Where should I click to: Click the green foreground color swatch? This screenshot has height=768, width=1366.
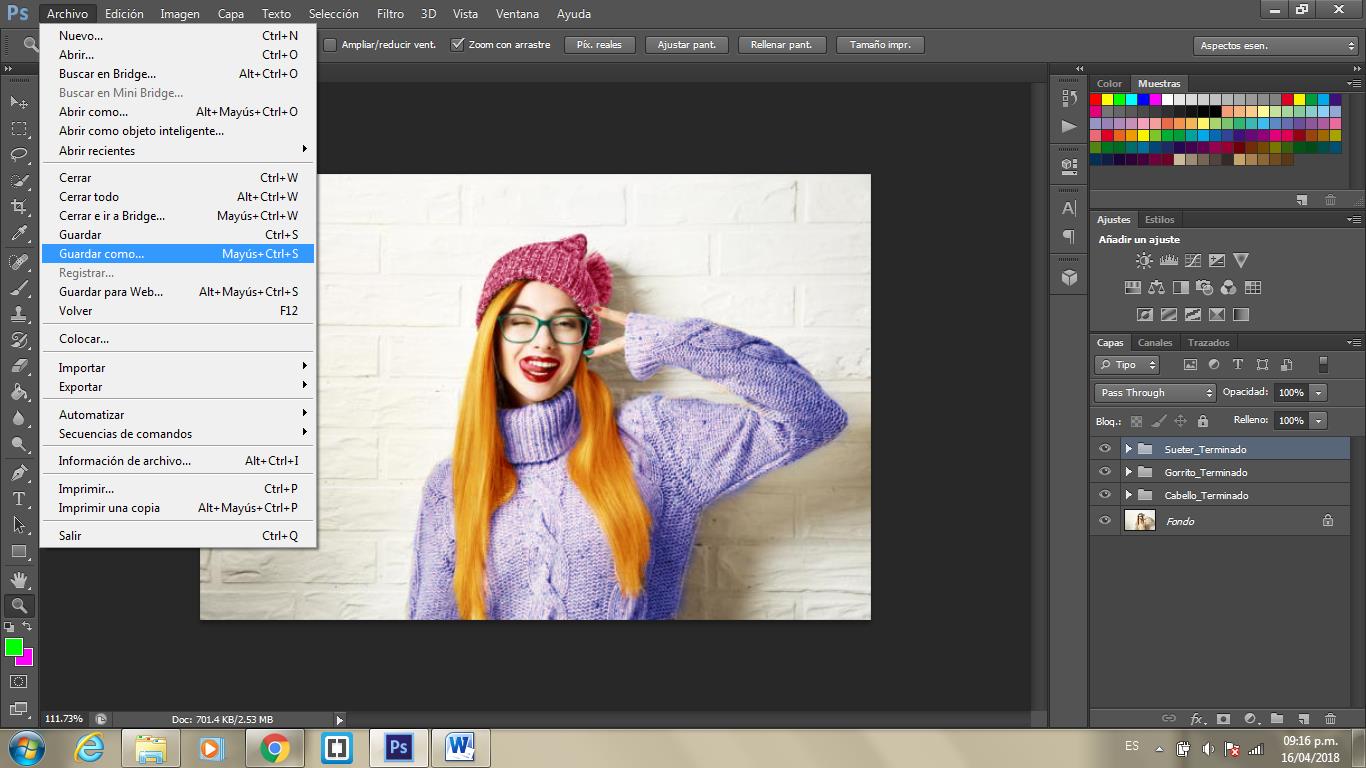tap(13, 647)
